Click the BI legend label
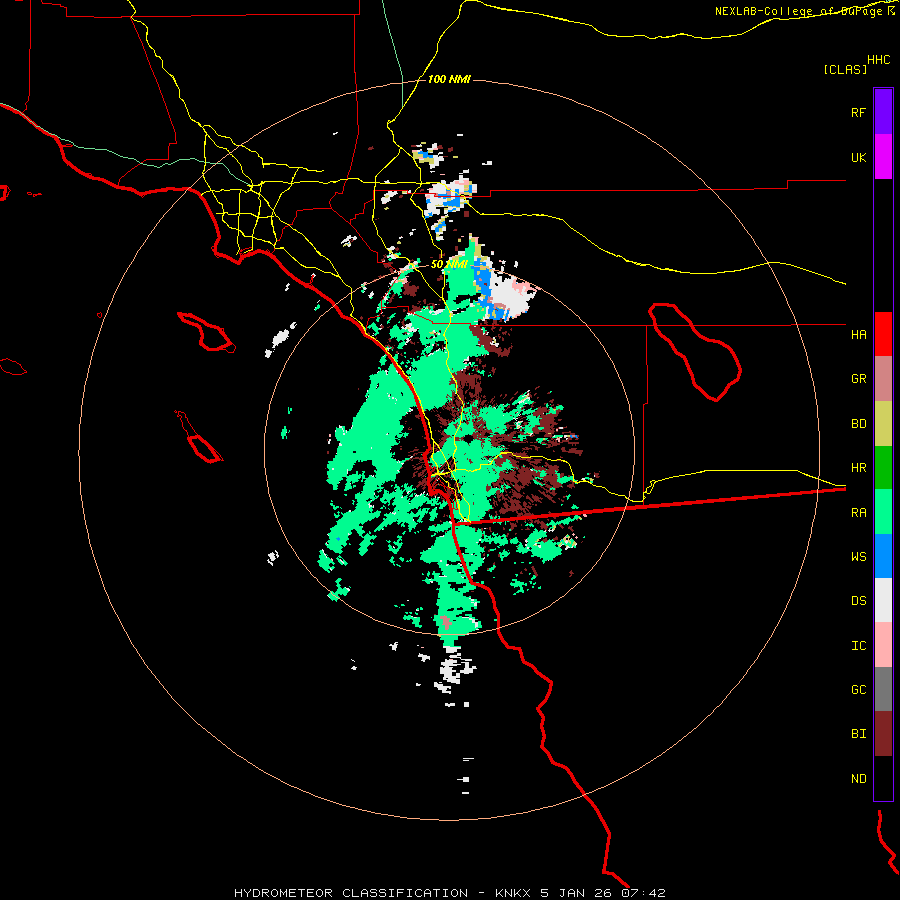900x900 pixels. click(x=858, y=734)
